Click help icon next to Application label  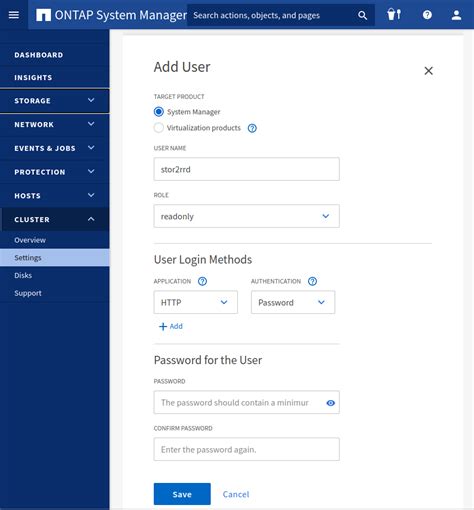click(x=202, y=281)
